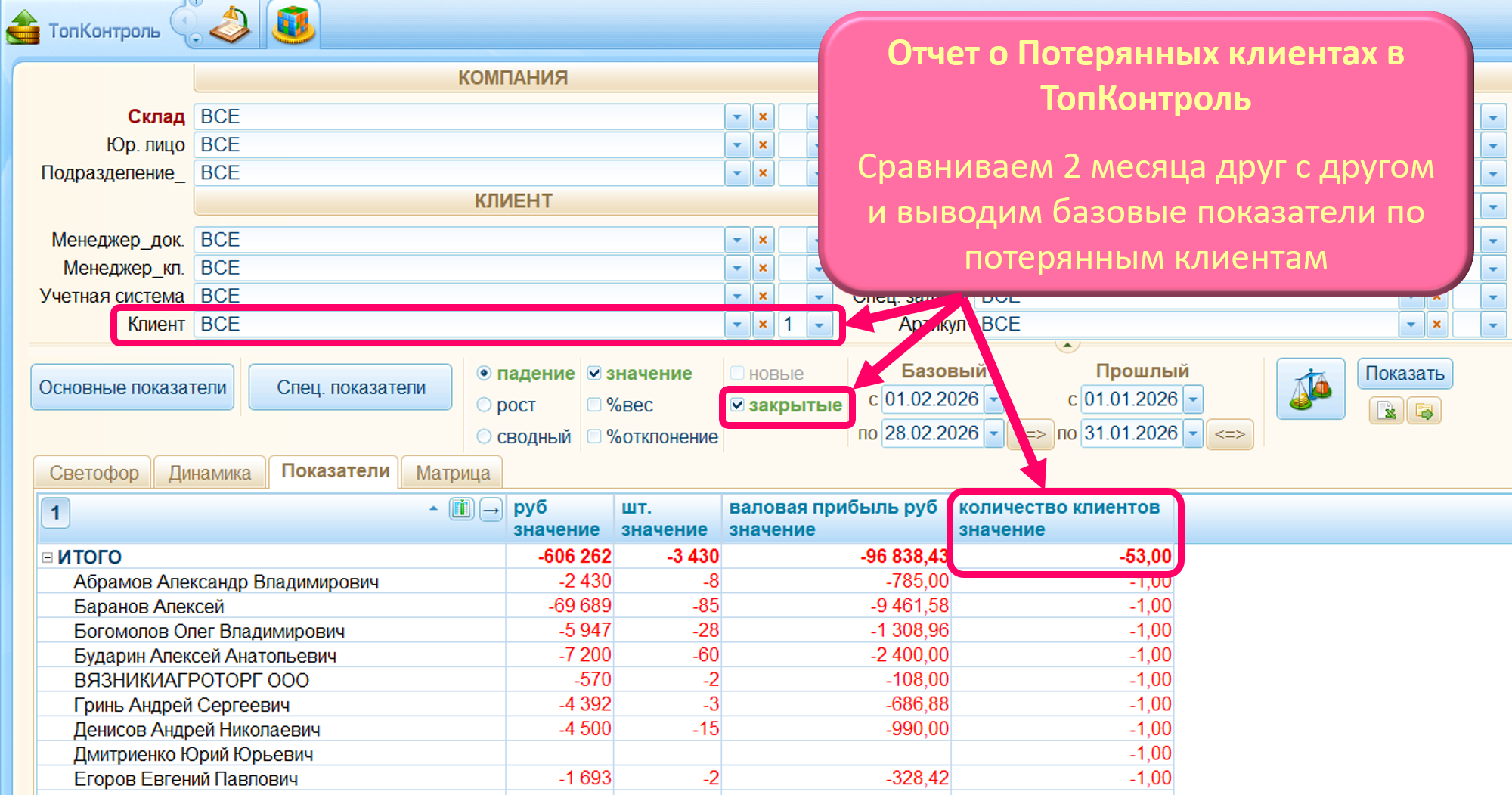The image size is (1512, 795).
Task: Click the Спец. показатели button
Action: [351, 387]
